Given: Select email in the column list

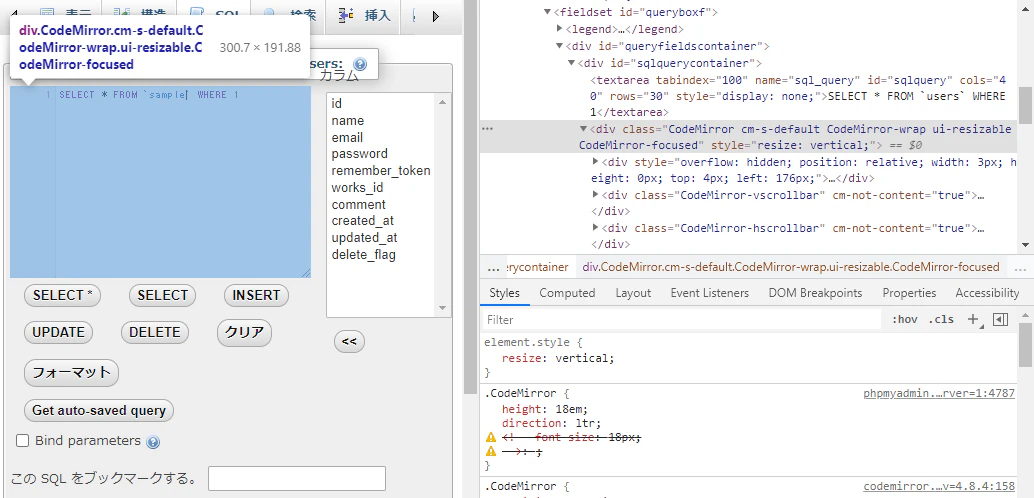Looking at the screenshot, I should click(x=380, y=137).
